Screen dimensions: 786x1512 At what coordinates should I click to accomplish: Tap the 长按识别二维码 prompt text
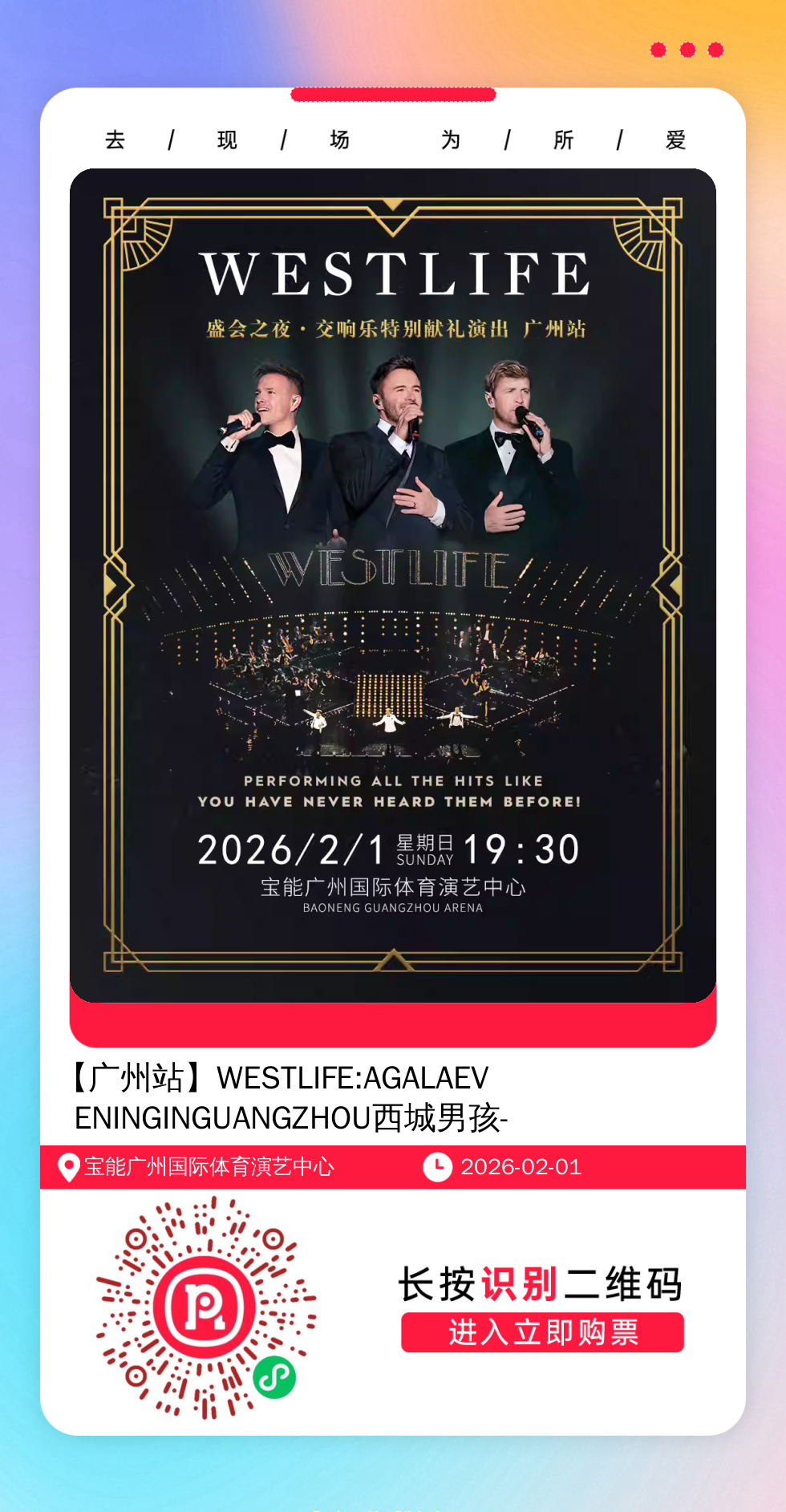[x=541, y=1283]
